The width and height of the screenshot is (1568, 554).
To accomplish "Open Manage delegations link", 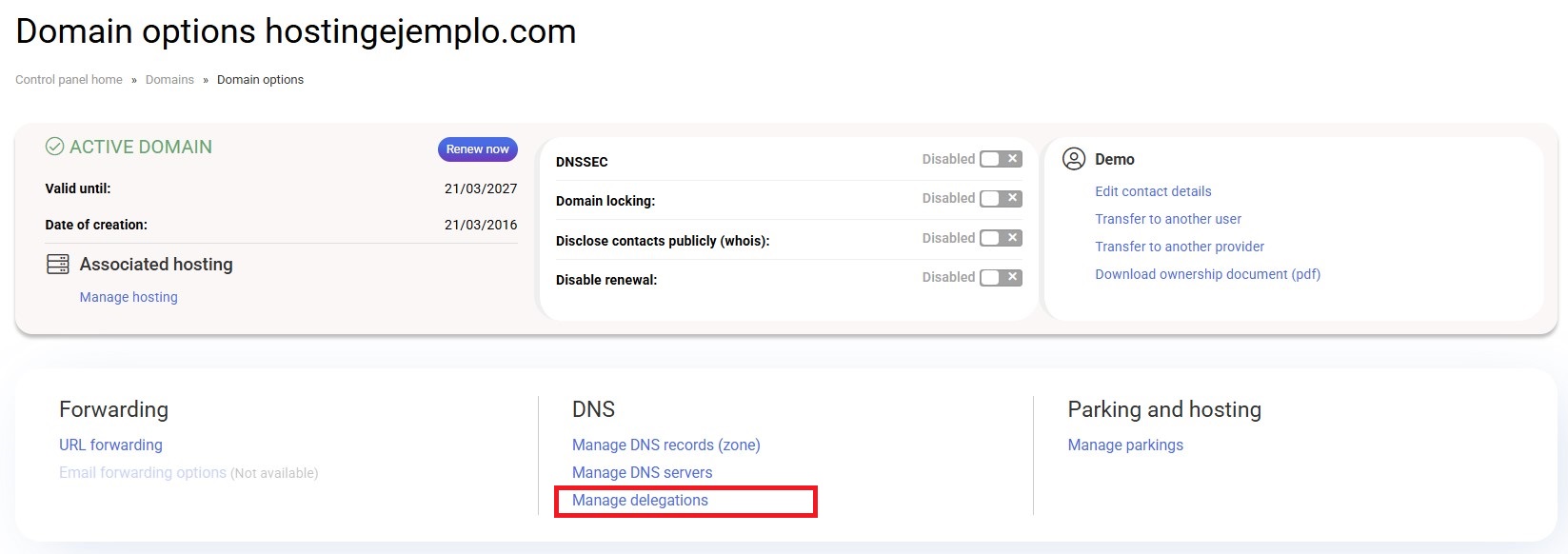I will [x=640, y=500].
